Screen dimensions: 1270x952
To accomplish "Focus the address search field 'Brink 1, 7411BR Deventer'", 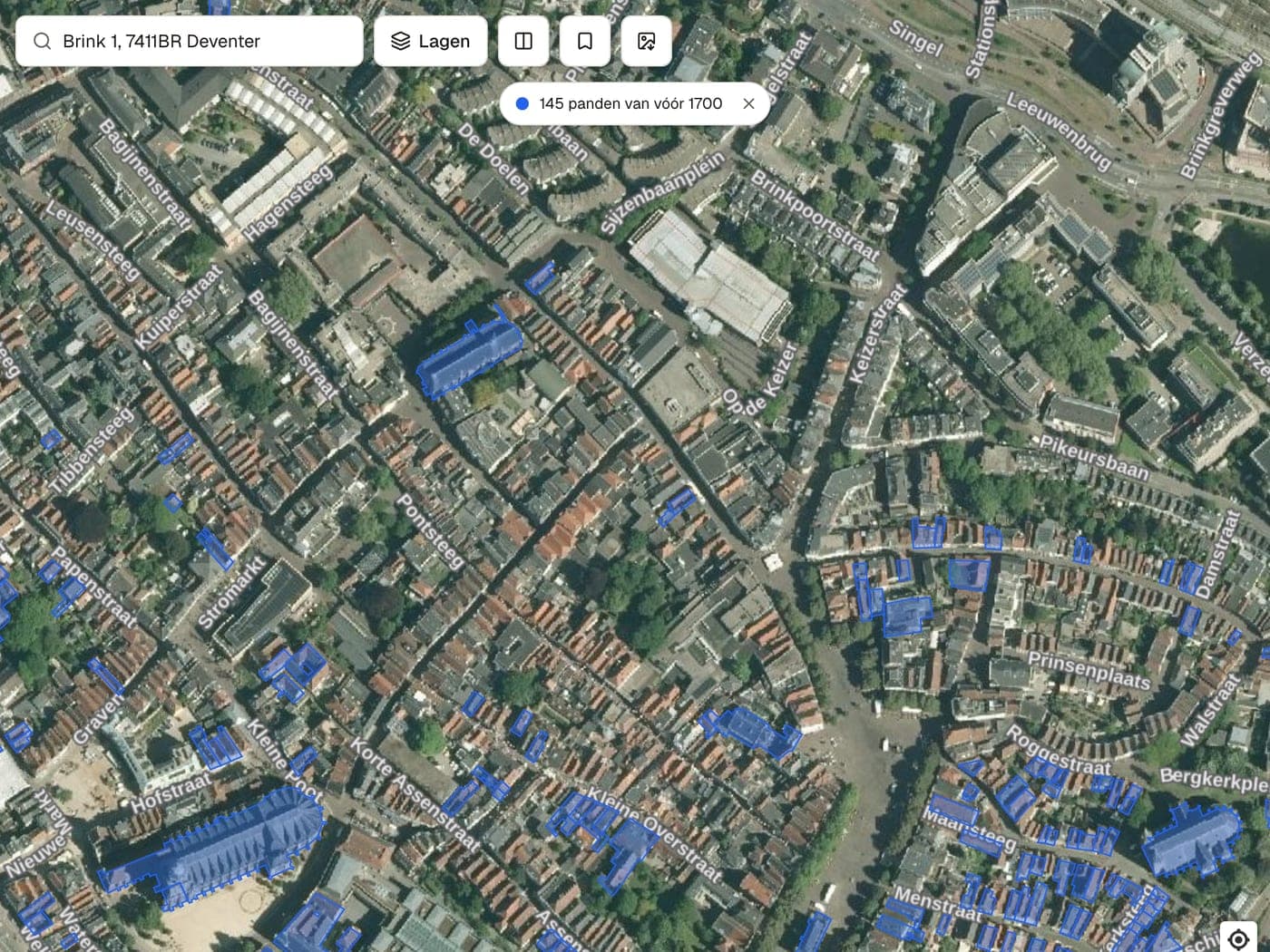I will pyautogui.click(x=190, y=41).
